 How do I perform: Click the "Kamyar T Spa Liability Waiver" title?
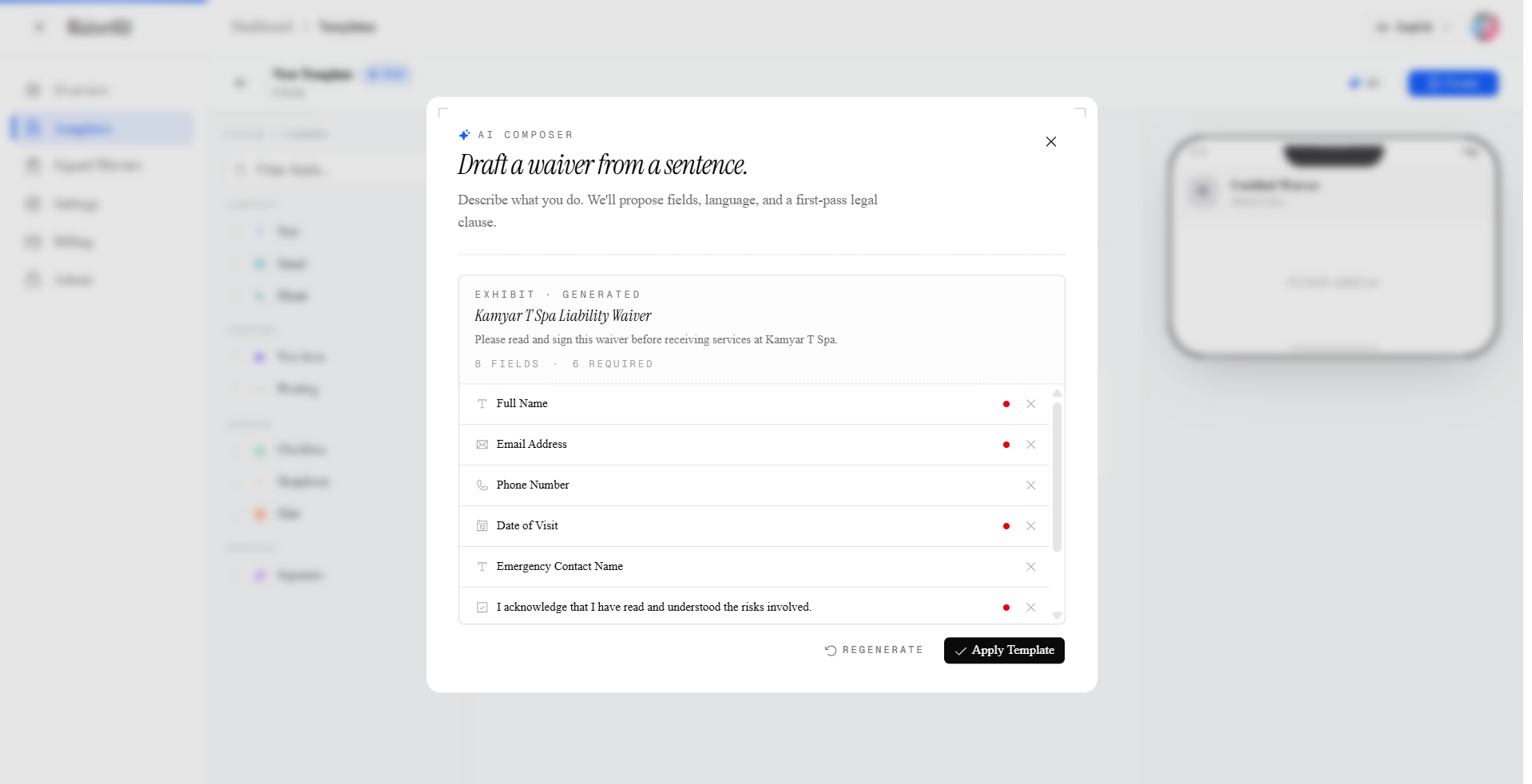[563, 316]
